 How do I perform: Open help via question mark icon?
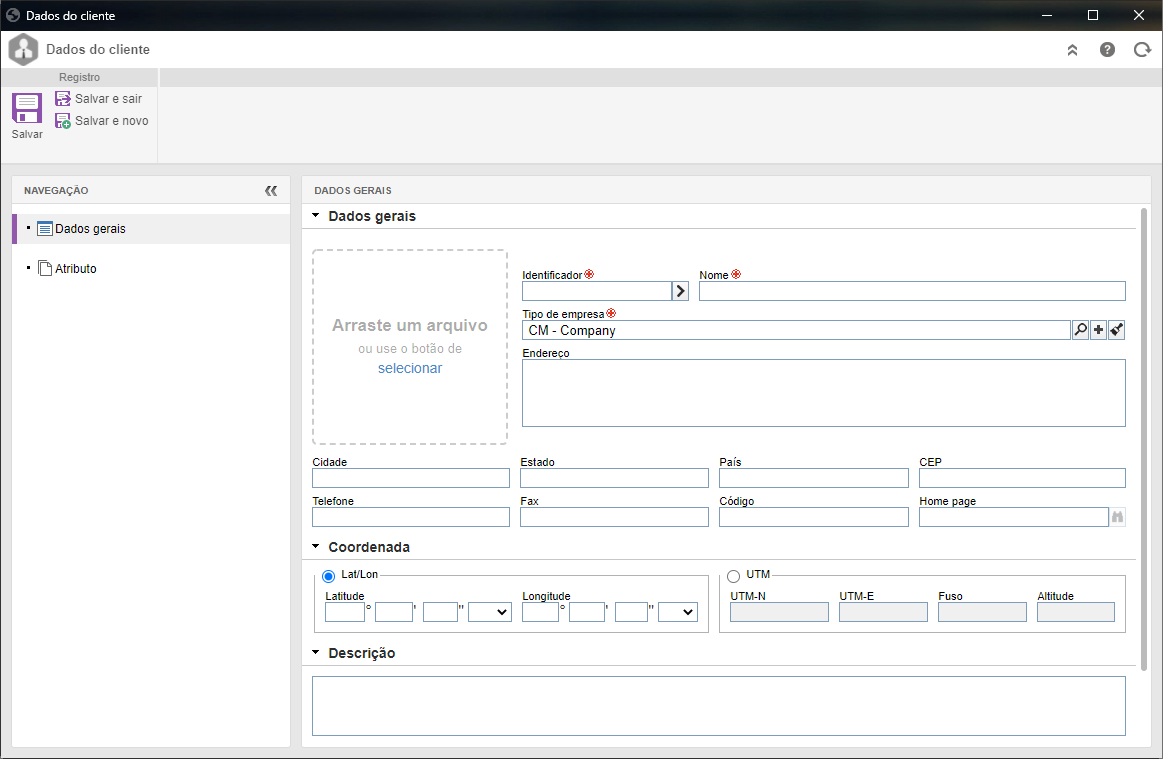tap(1107, 50)
